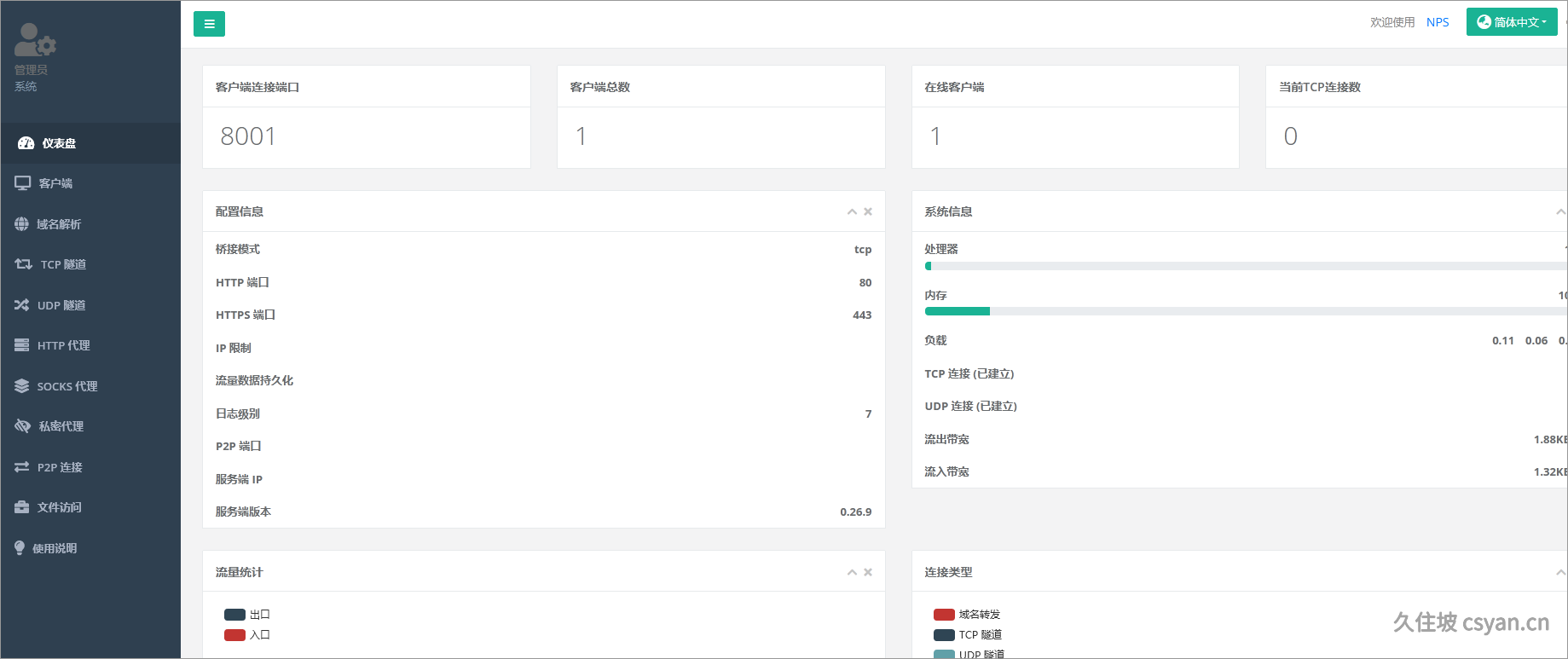Click the 服务端 IP row label
Screen dimensions: 1568x659
tap(239, 479)
